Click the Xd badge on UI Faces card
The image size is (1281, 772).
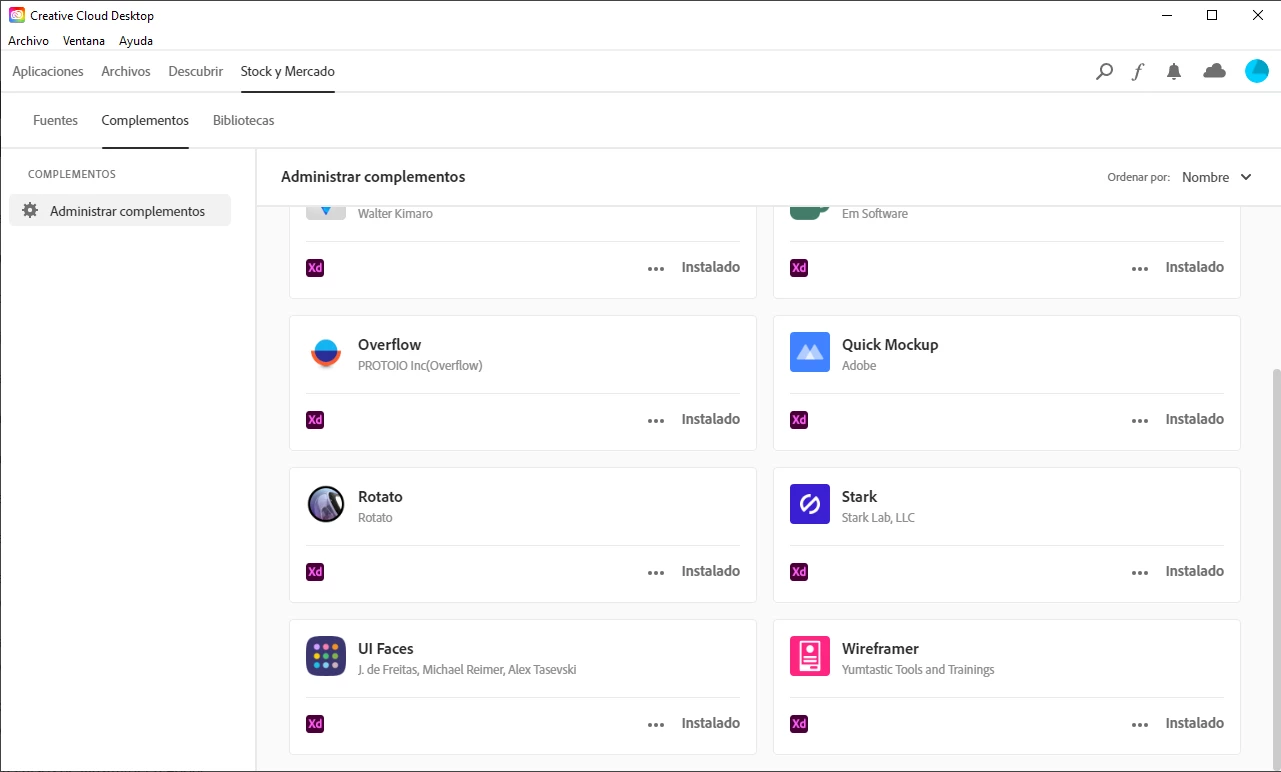tap(315, 724)
